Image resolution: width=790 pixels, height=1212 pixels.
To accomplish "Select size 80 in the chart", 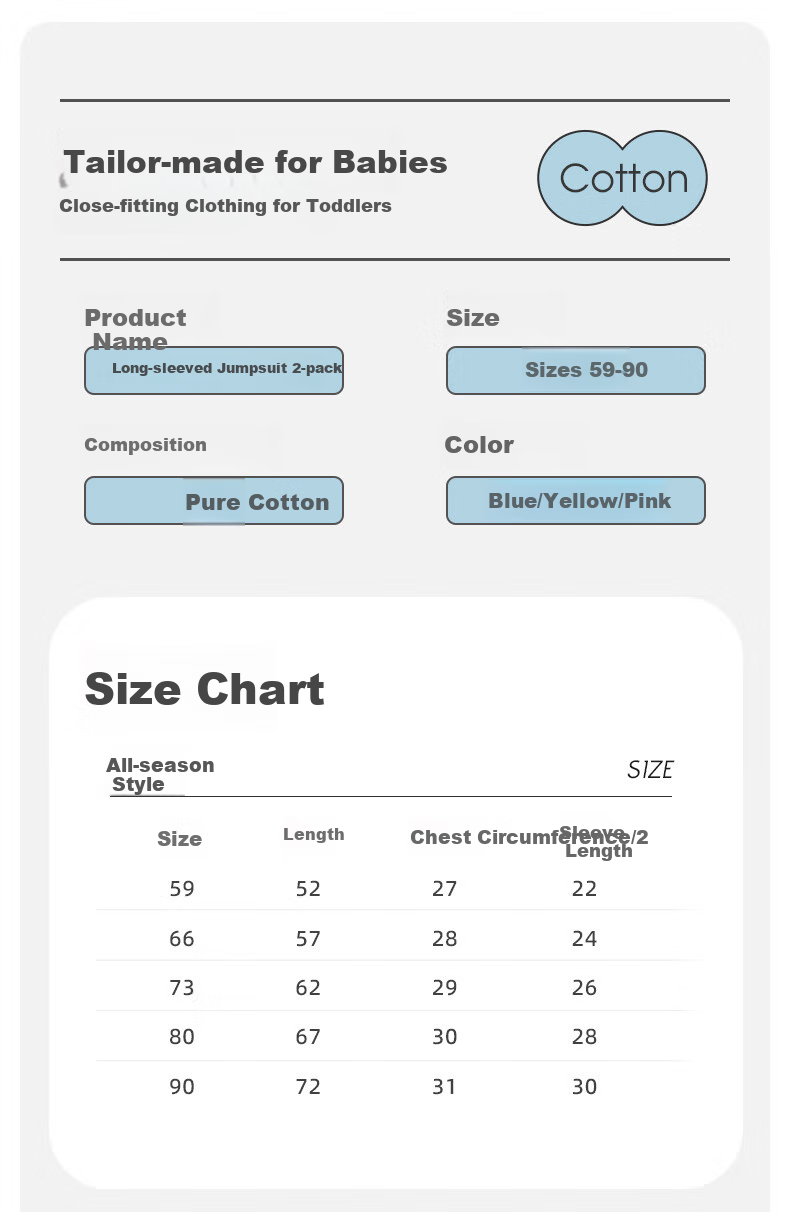I will 182,1036.
